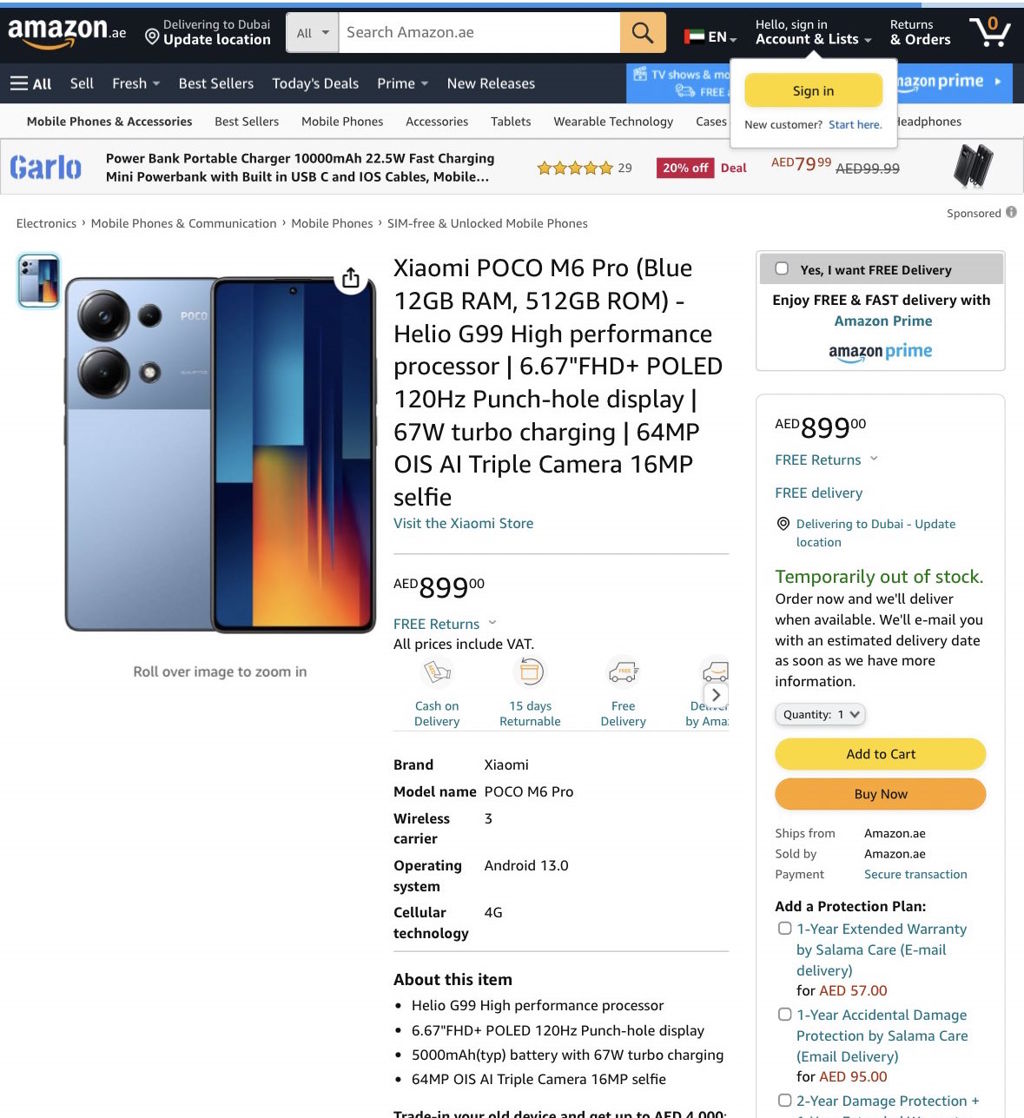Click the Amazon.ae logo

66,32
